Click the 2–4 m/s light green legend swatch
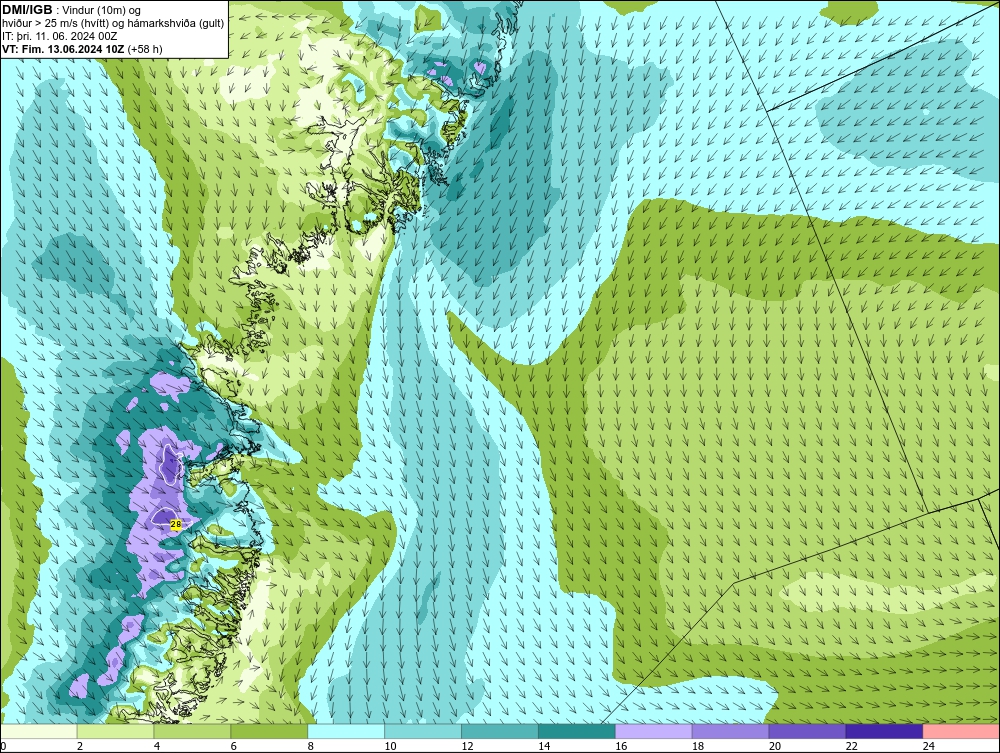Screen dimensions: 1000x753 pos(115,731)
